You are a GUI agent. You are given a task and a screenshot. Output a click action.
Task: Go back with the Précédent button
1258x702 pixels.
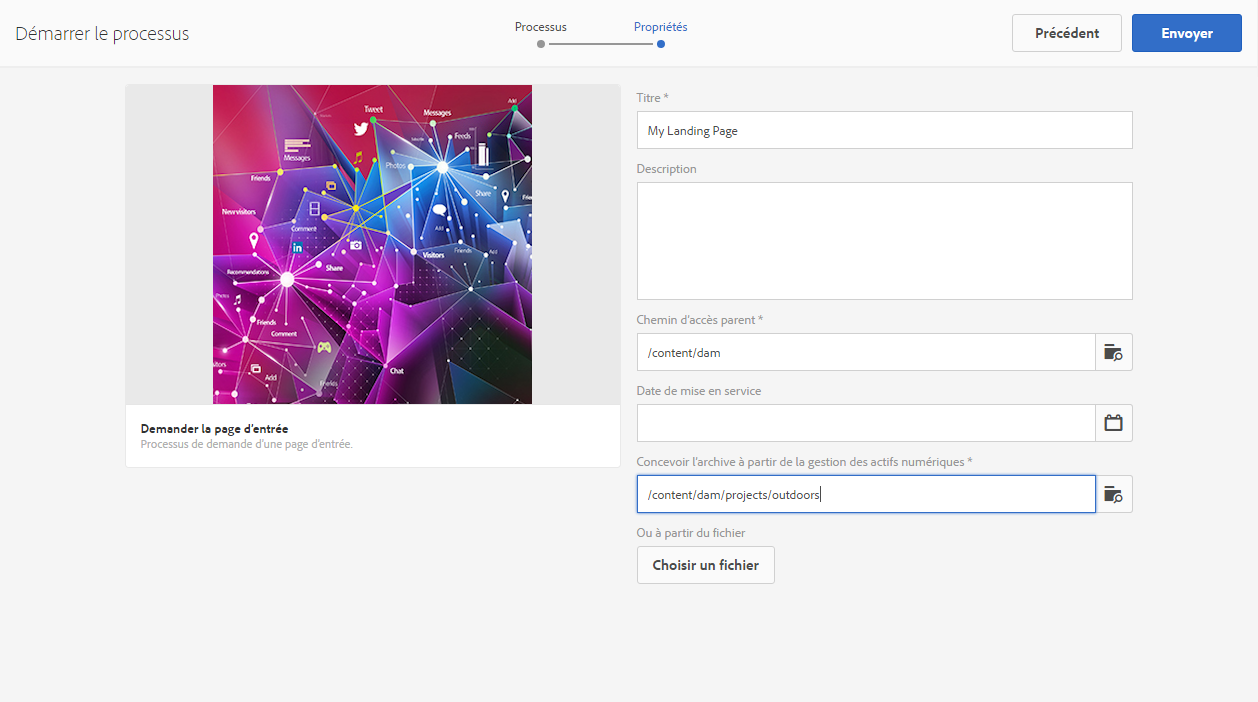(x=1067, y=33)
